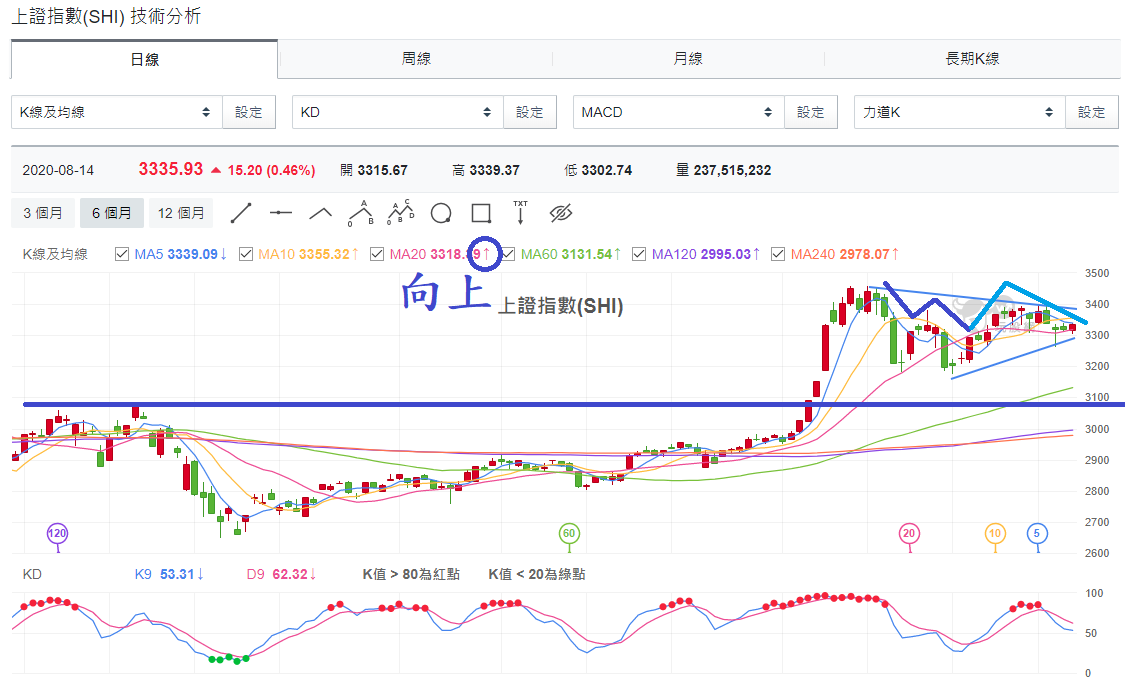Click the pink 20 moving average marker

point(909,534)
